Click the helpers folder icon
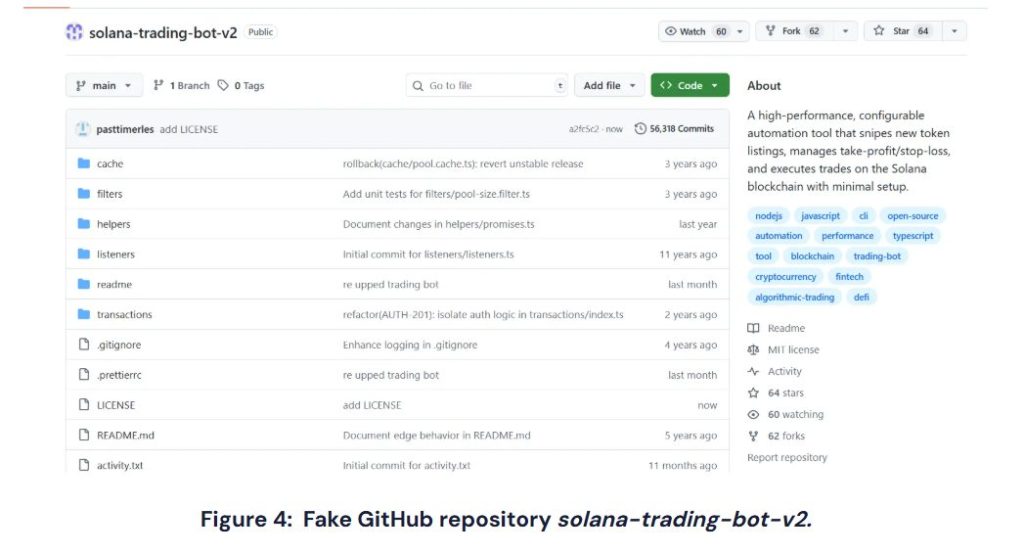The image size is (1024, 554). click(84, 223)
